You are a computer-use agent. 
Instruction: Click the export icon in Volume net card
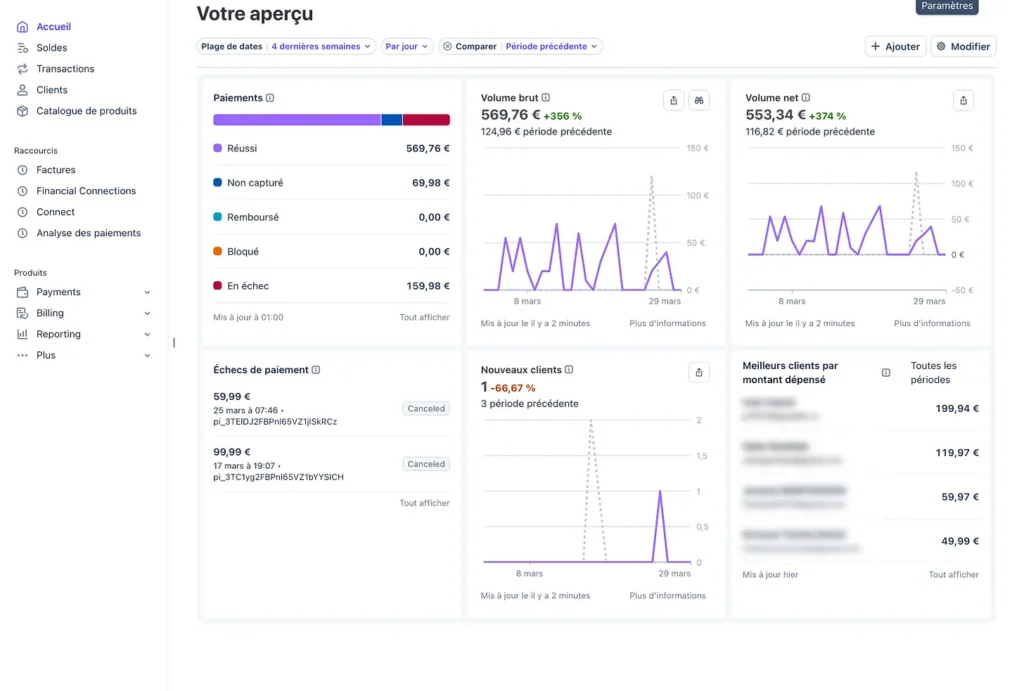tap(963, 100)
